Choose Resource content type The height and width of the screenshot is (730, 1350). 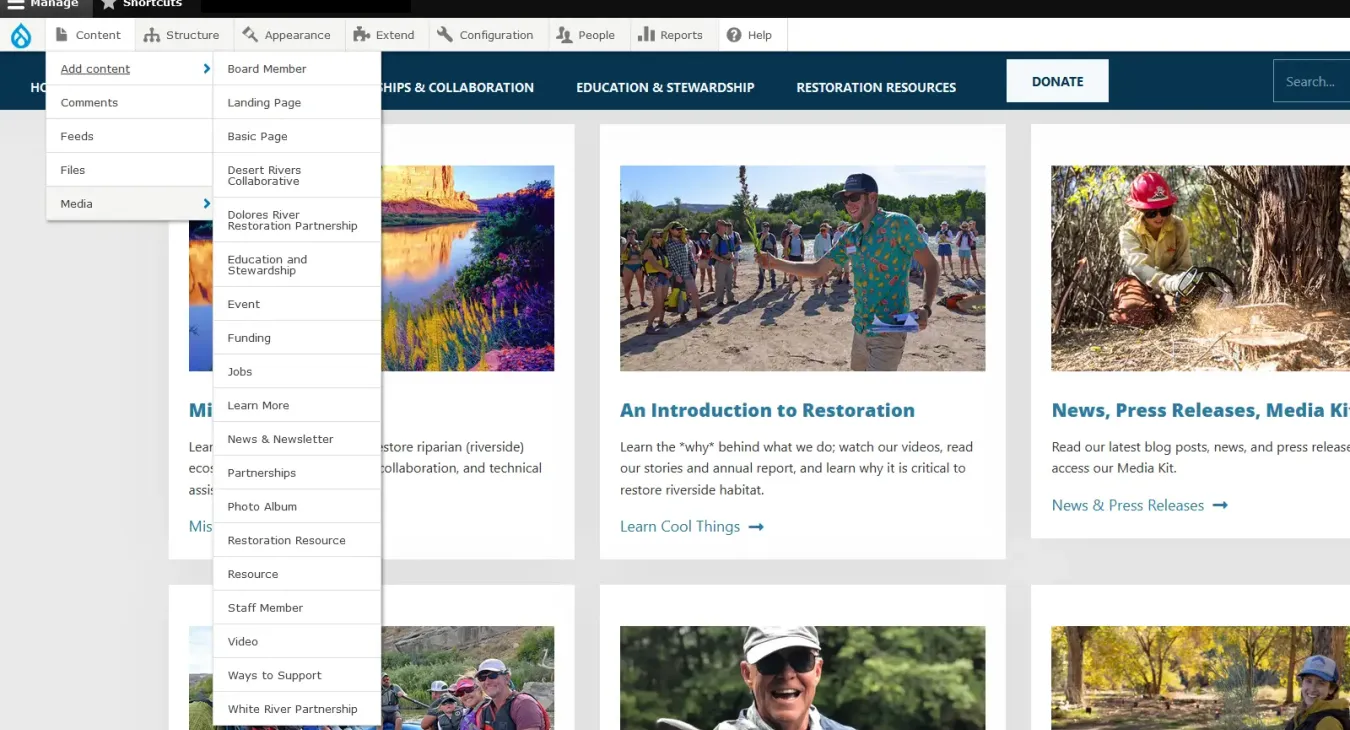click(x=297, y=574)
